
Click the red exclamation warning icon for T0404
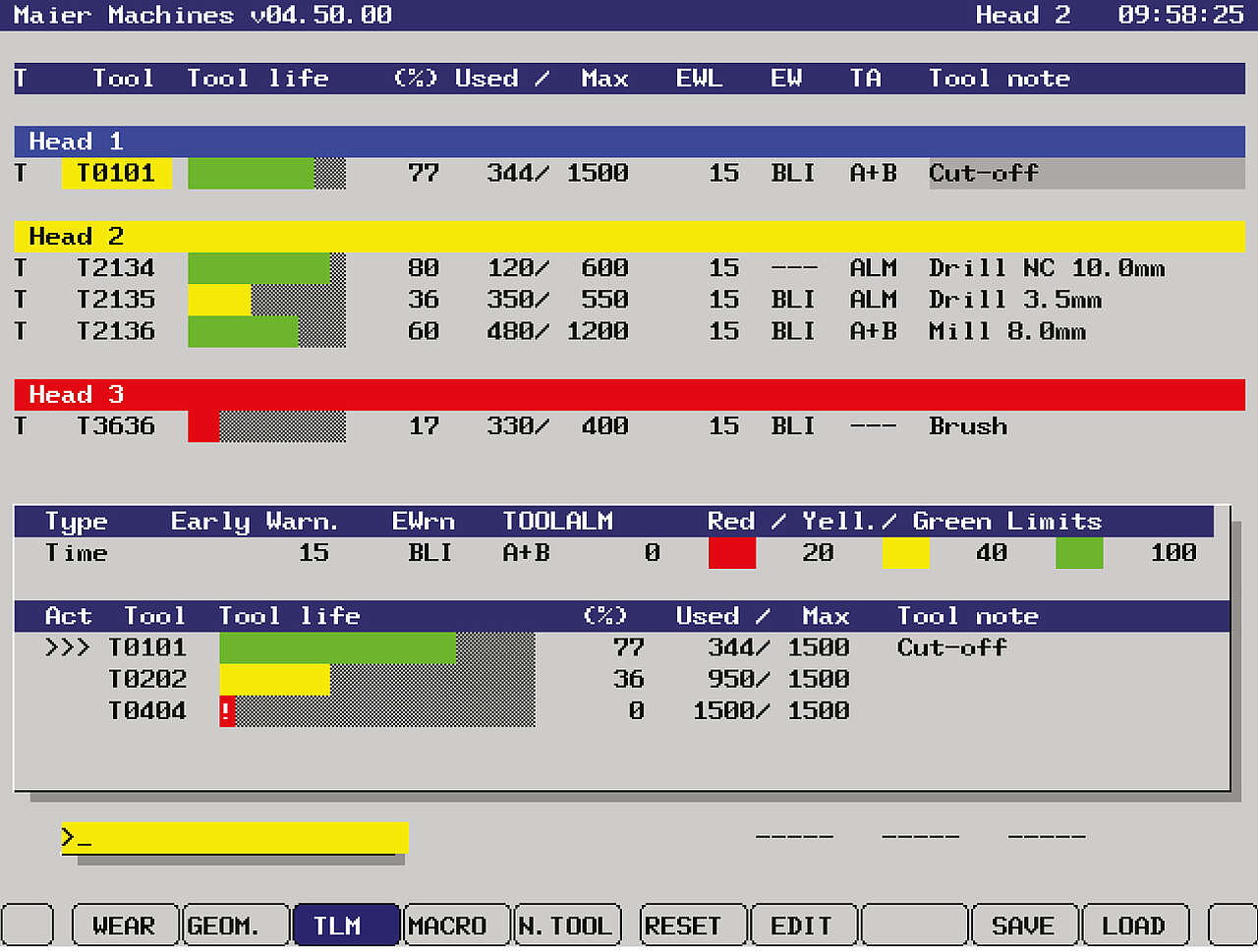point(227,711)
